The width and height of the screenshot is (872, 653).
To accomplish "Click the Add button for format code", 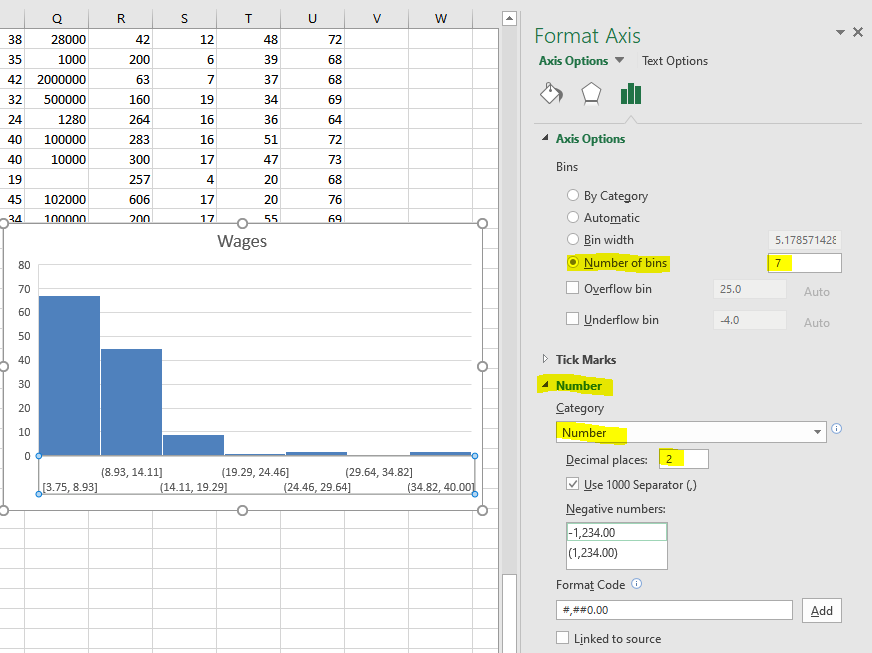I will coord(821,611).
